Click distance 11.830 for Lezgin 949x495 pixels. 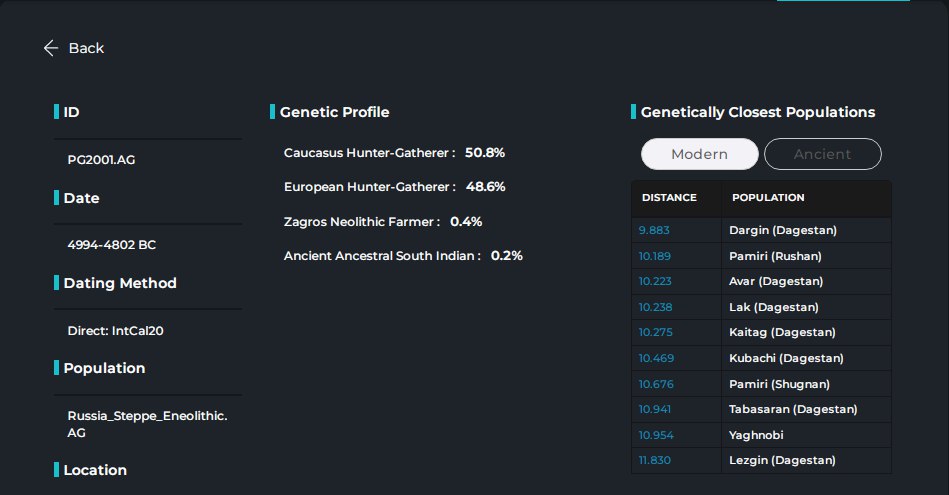[x=654, y=461]
